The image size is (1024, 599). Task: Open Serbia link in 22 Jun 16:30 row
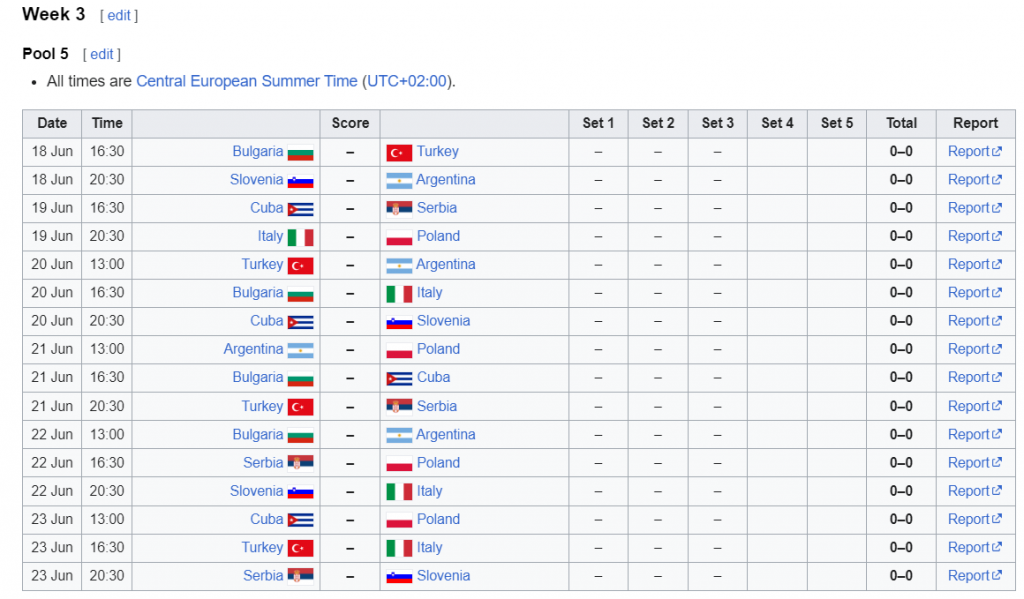[263, 463]
